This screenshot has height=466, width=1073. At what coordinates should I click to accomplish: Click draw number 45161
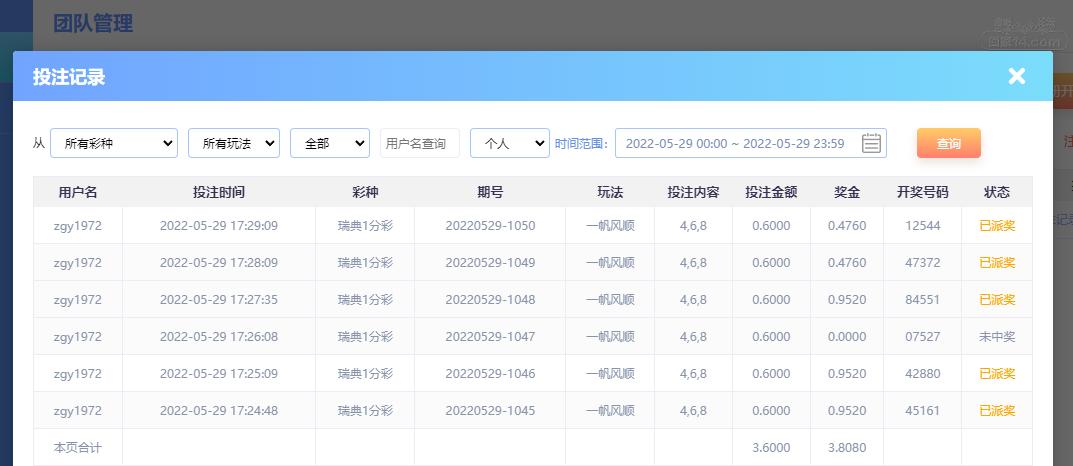[x=922, y=411]
